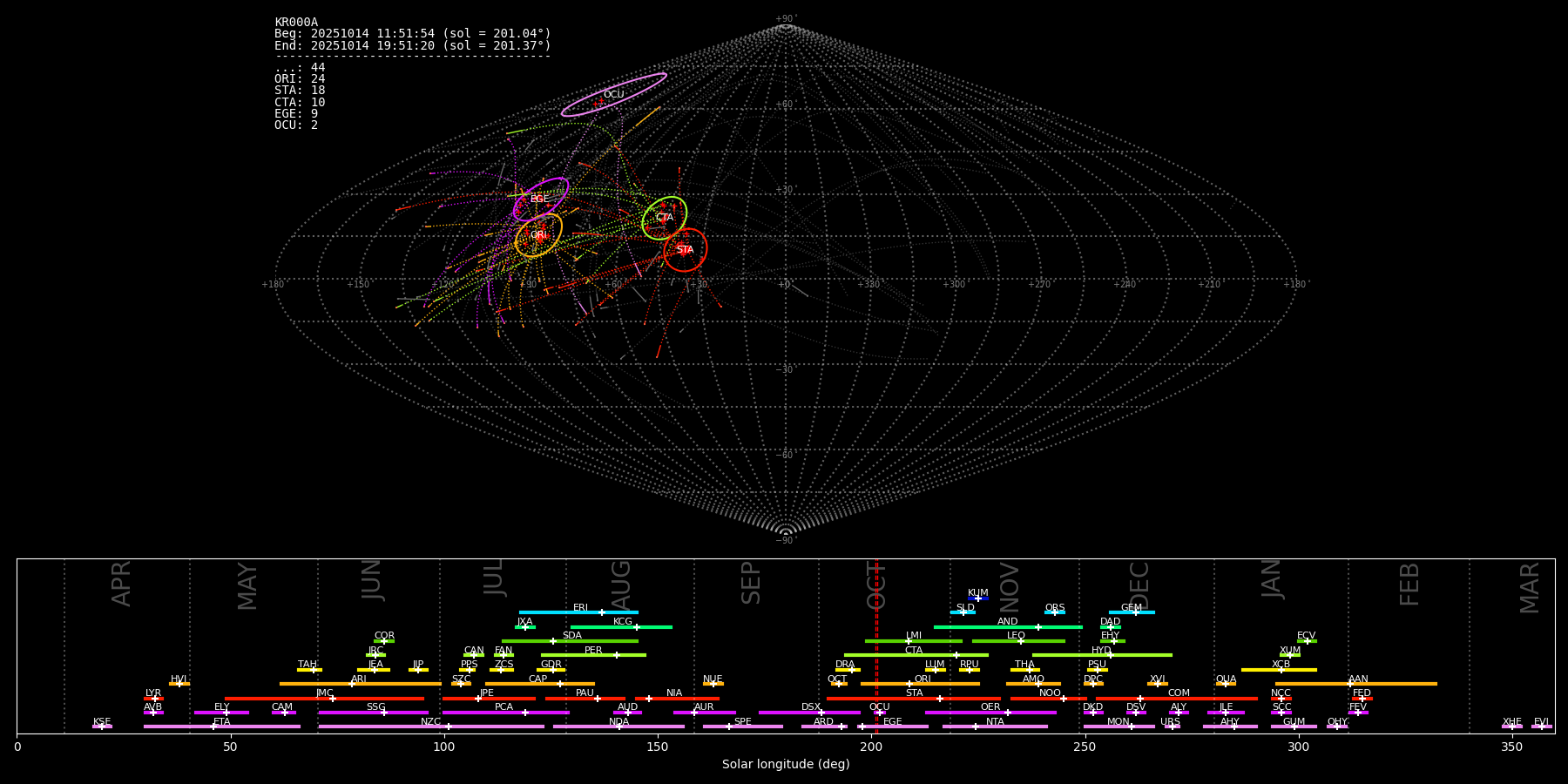
Task: Click the 'ORI: 24' count in the legend
Action: (300, 79)
